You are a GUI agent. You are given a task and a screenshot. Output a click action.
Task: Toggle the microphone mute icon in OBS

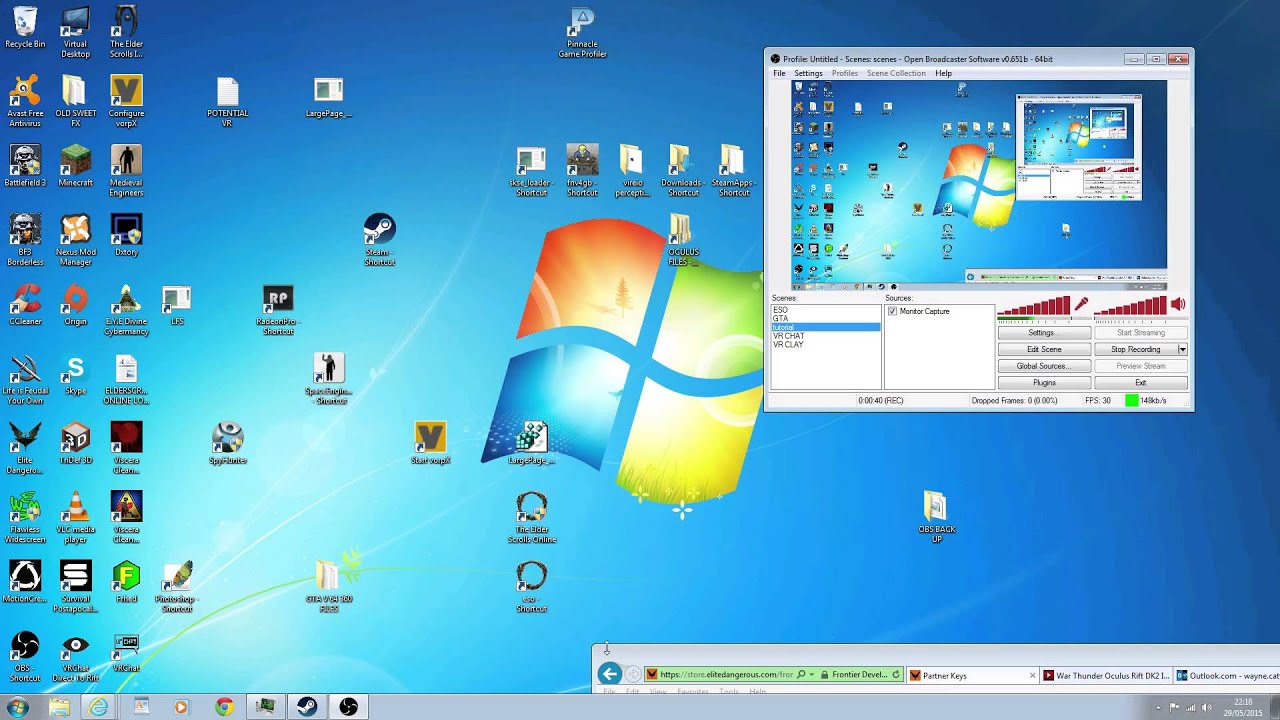tap(1081, 305)
